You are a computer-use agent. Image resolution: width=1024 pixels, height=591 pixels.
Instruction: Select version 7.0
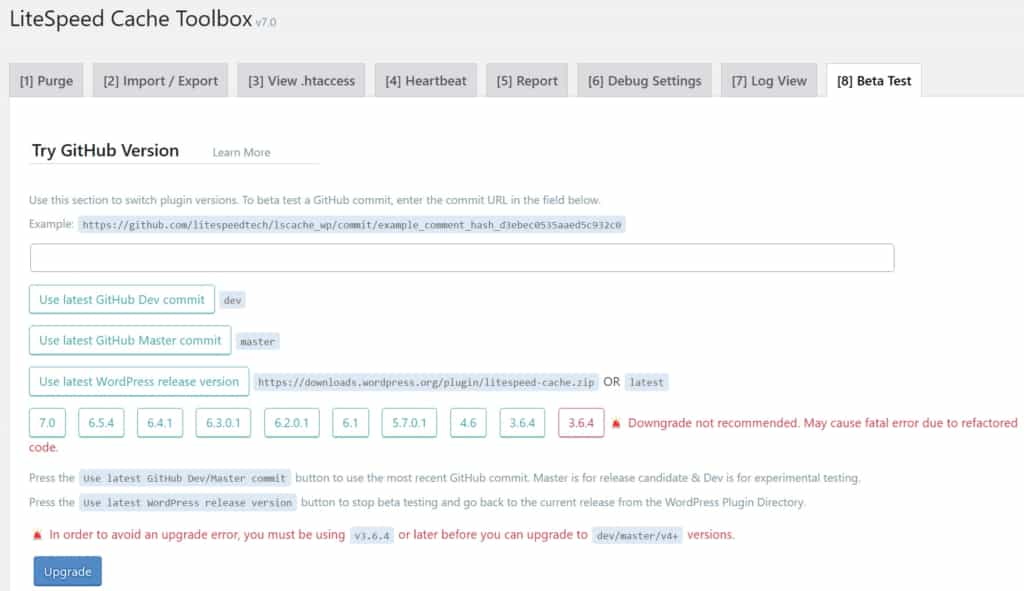46,422
